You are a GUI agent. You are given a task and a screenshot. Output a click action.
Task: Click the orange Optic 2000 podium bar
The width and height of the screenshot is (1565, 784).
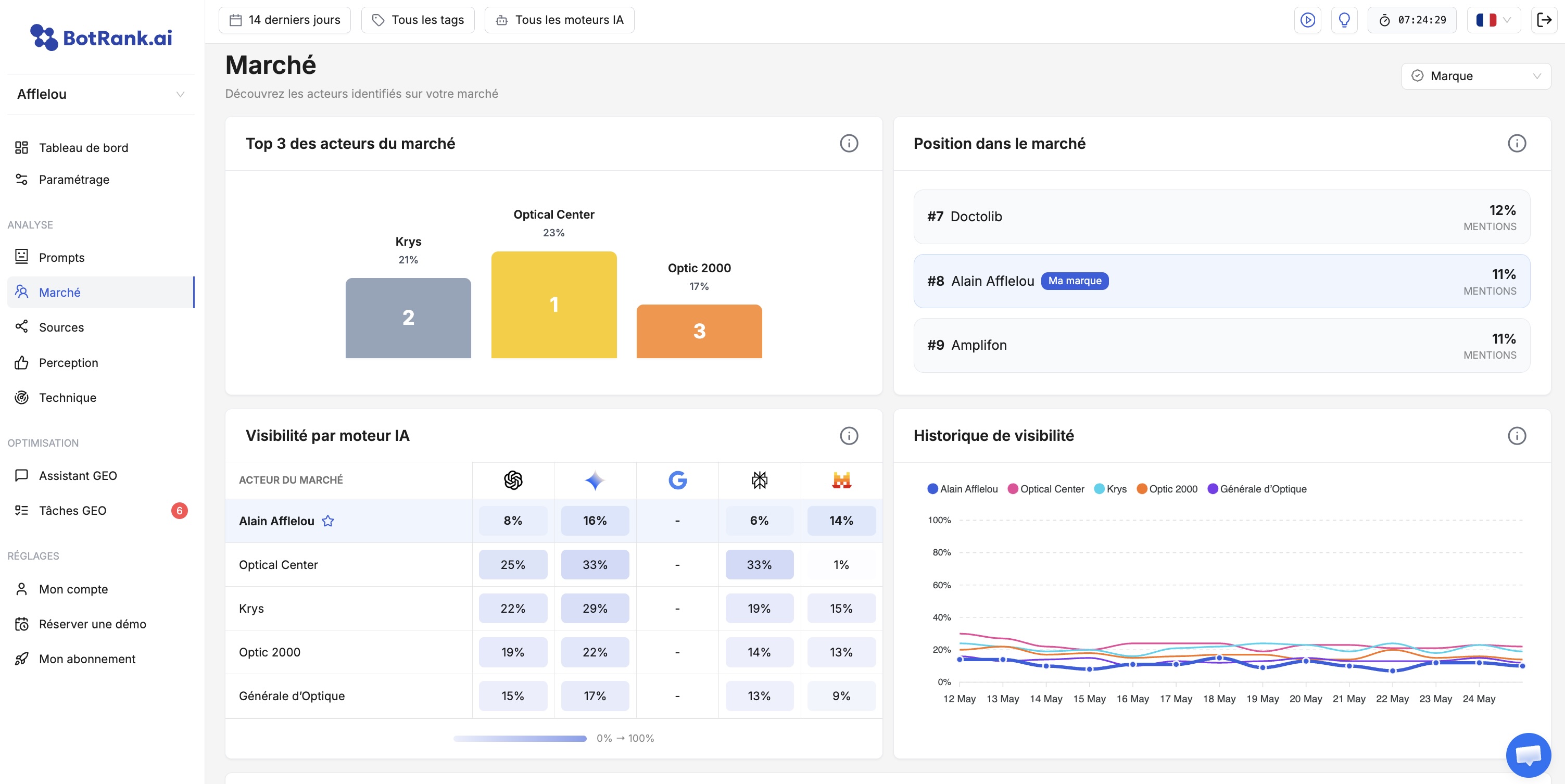click(699, 331)
